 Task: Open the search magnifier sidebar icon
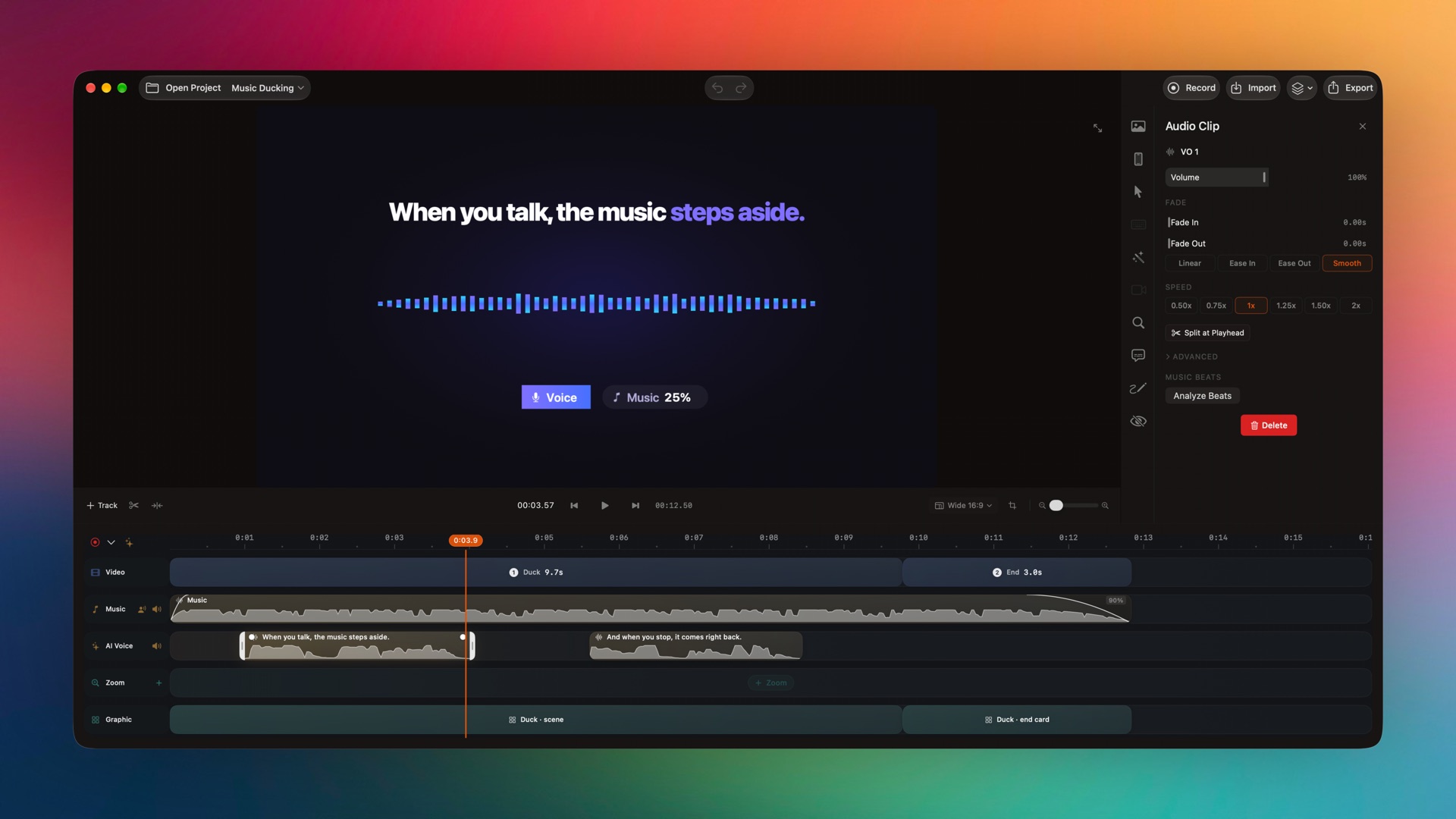(x=1138, y=323)
